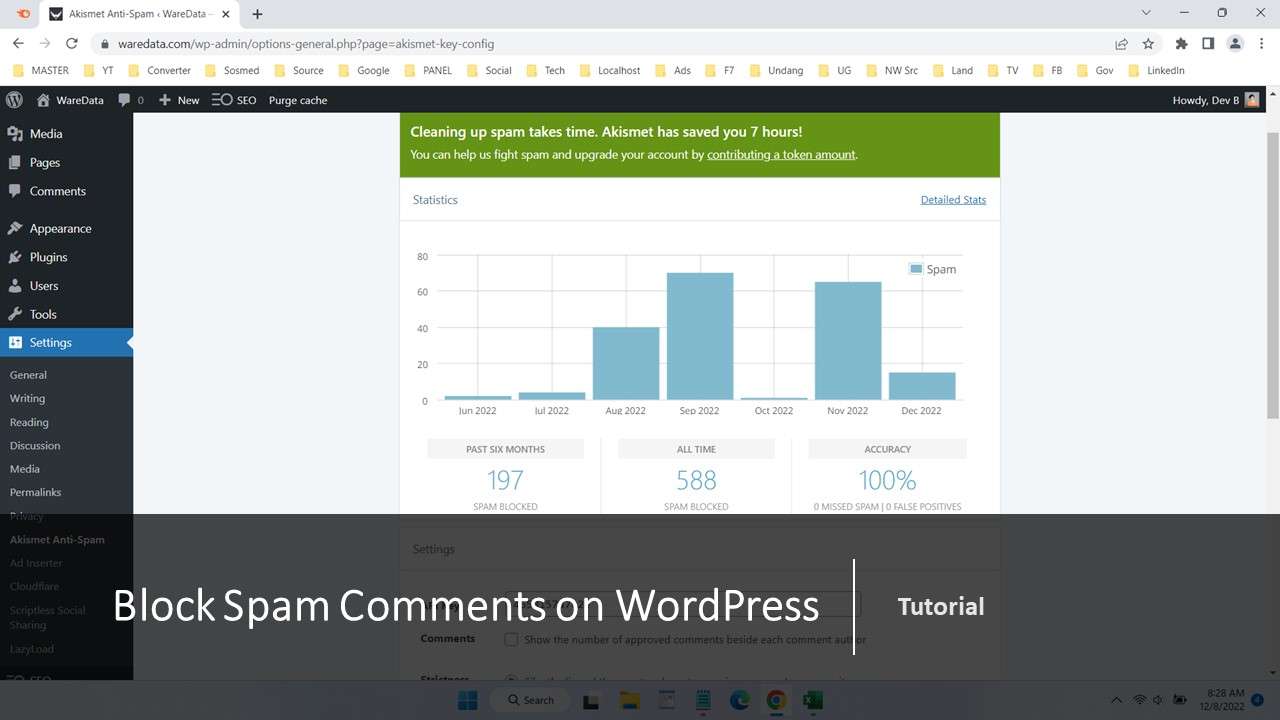Open Permalinks settings

coord(36,492)
